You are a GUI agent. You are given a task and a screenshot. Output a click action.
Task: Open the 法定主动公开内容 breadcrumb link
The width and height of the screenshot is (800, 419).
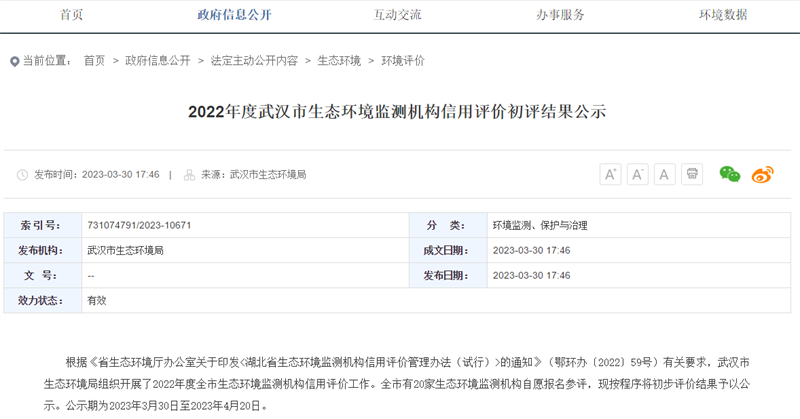coord(254,61)
